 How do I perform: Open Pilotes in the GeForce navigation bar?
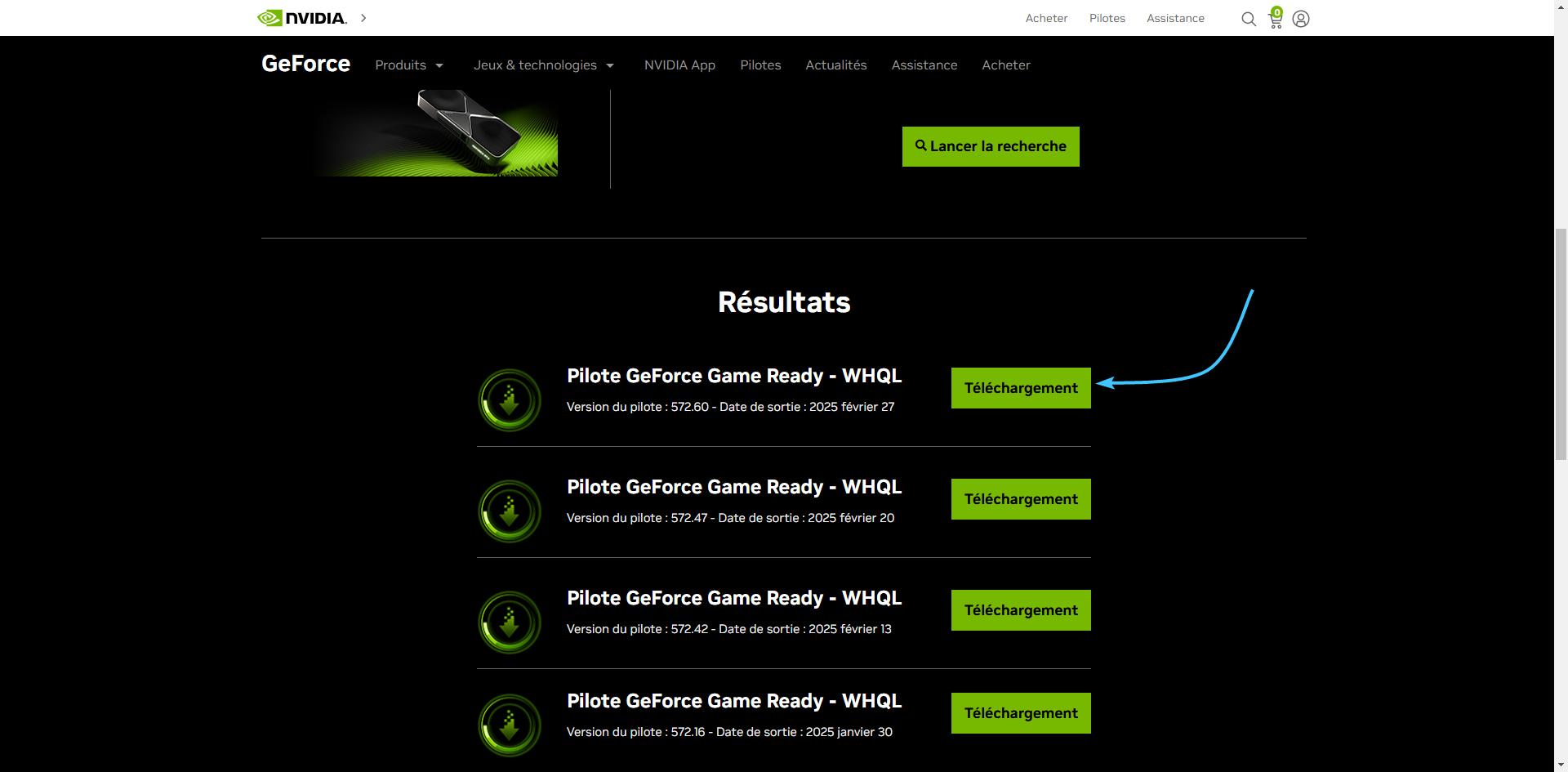760,65
